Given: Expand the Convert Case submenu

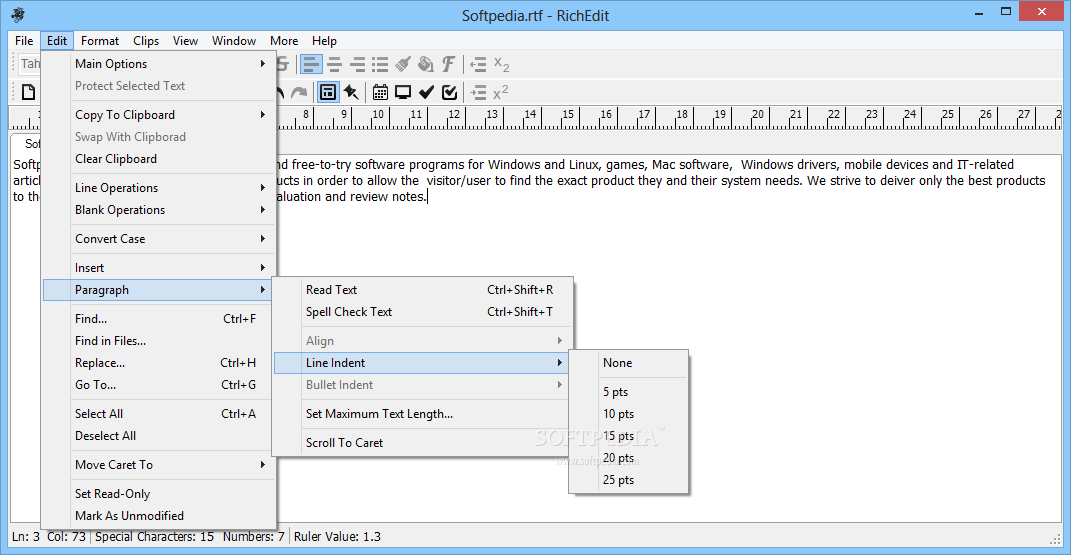Looking at the screenshot, I should pos(158,239).
